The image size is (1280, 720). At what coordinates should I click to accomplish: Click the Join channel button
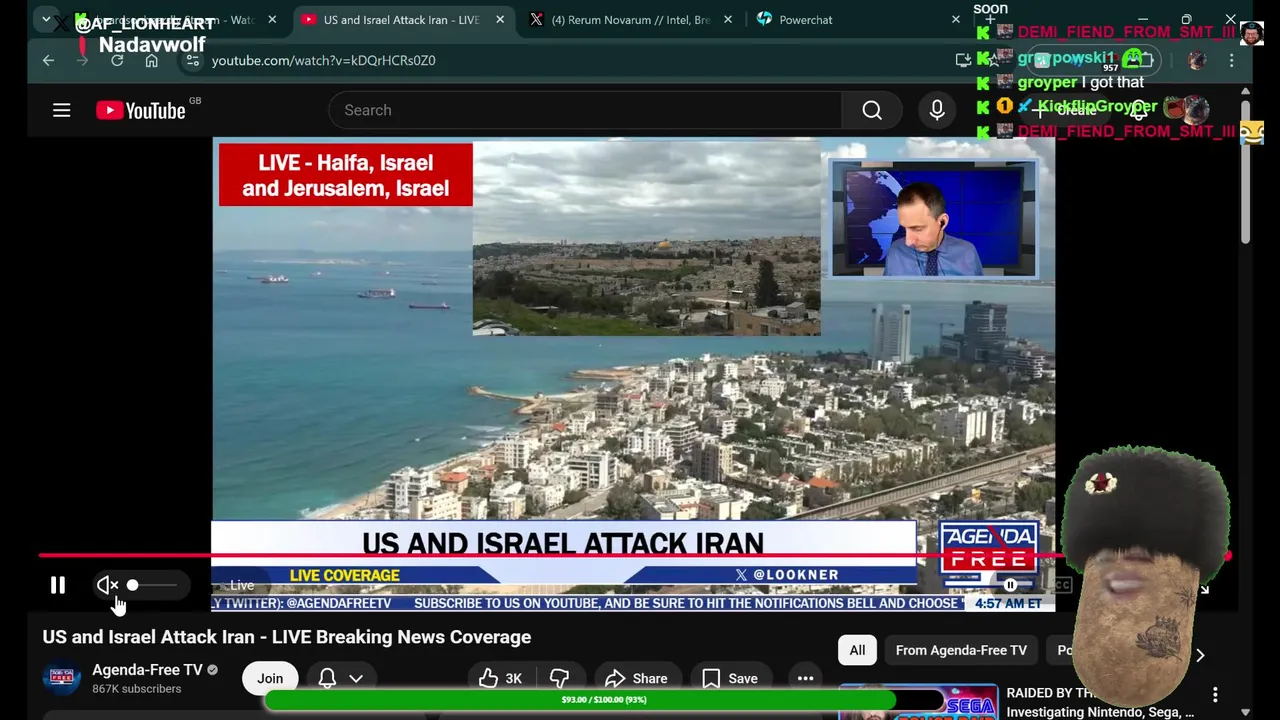coord(270,678)
